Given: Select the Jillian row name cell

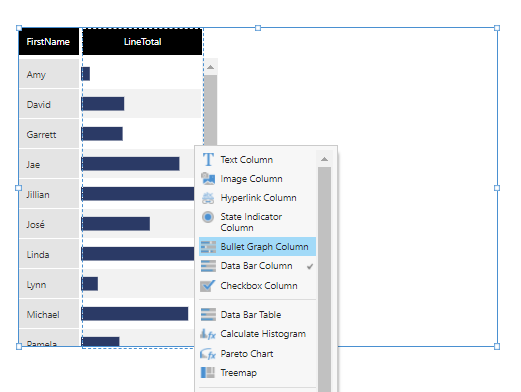Looking at the screenshot, I should [49, 194].
